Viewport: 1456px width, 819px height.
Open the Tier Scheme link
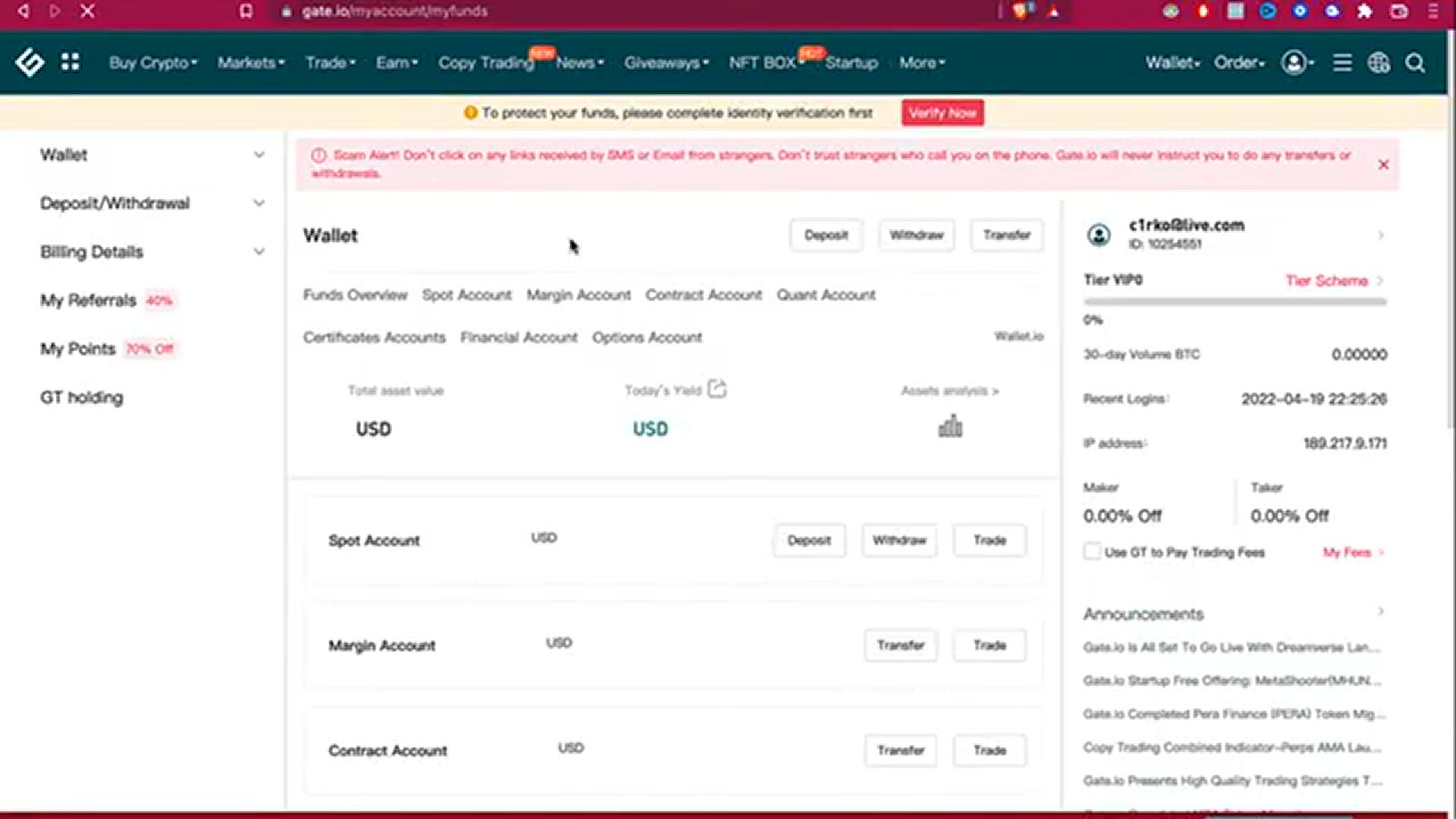[x=1334, y=281]
